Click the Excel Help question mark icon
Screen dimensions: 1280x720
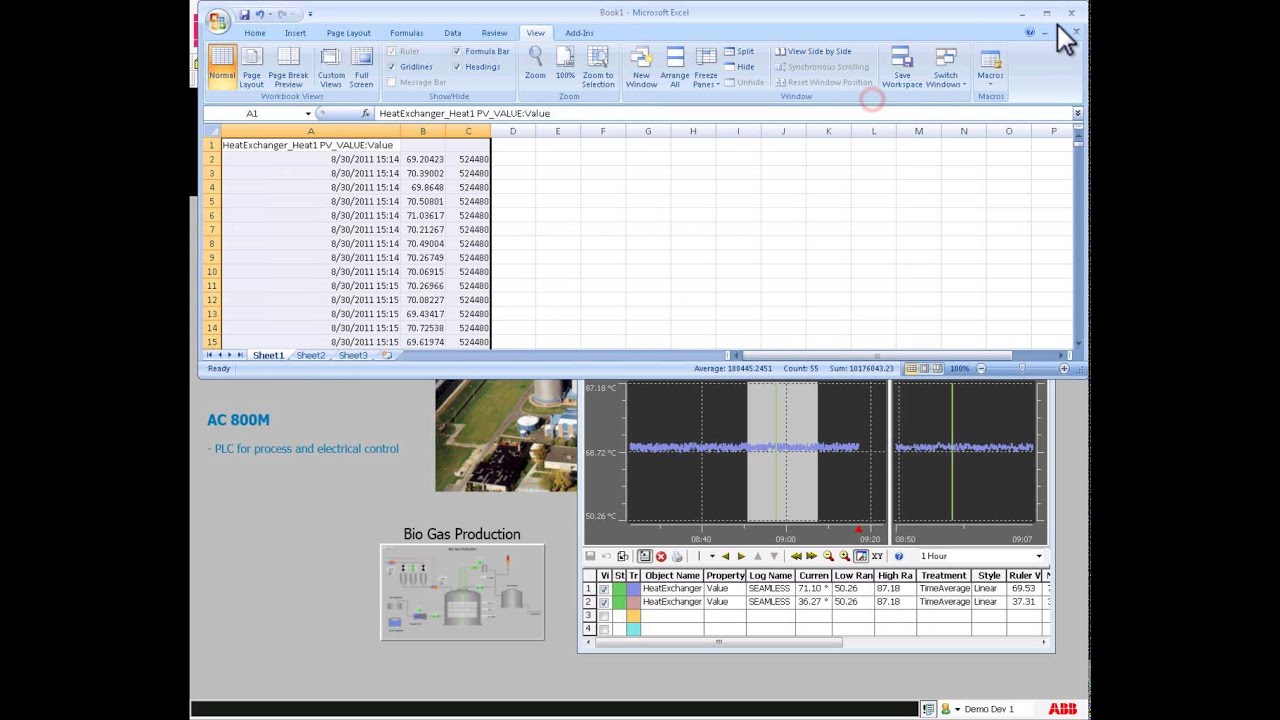(x=1029, y=33)
